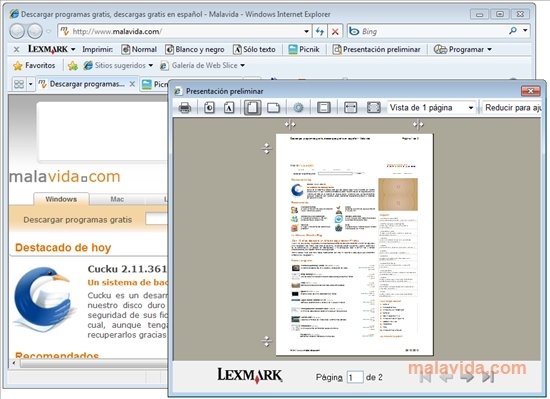Image resolution: width=550 pixels, height=399 pixels.
Task: Click the page number field in preview
Action: click(355, 377)
